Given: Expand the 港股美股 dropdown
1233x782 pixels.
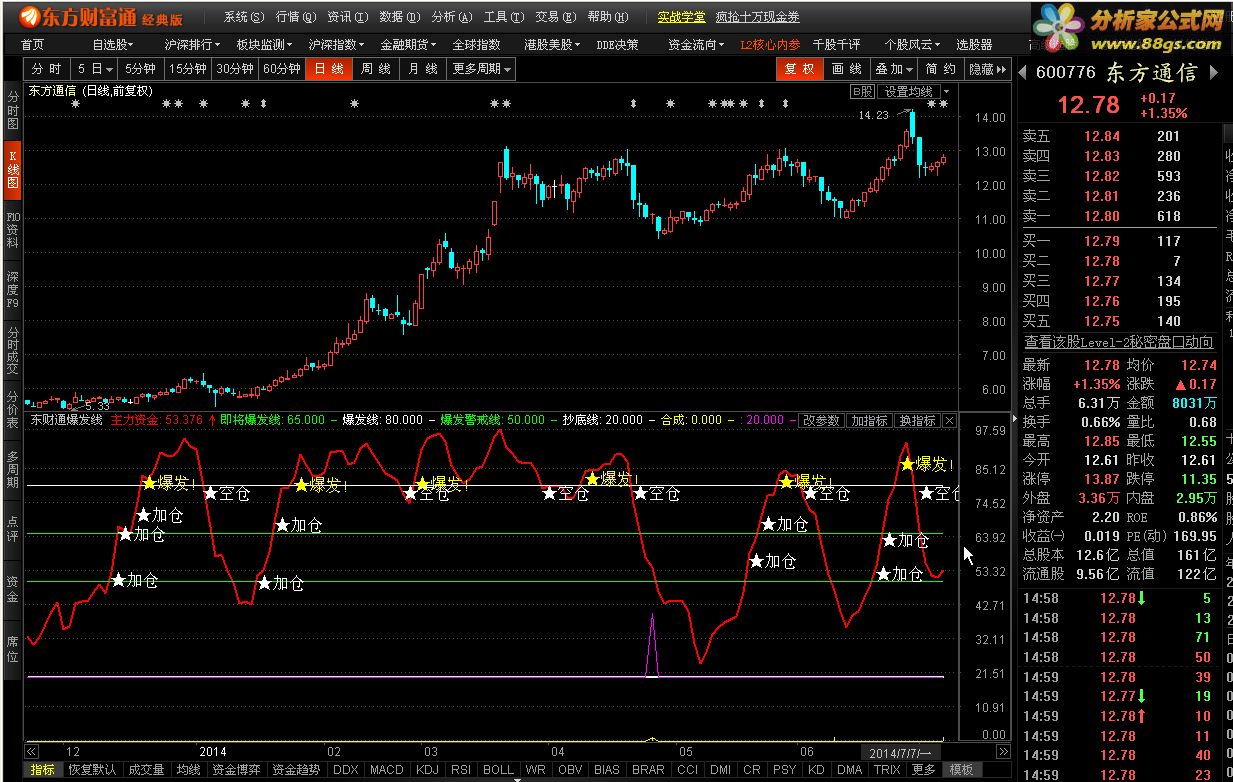Looking at the screenshot, I should [554, 44].
